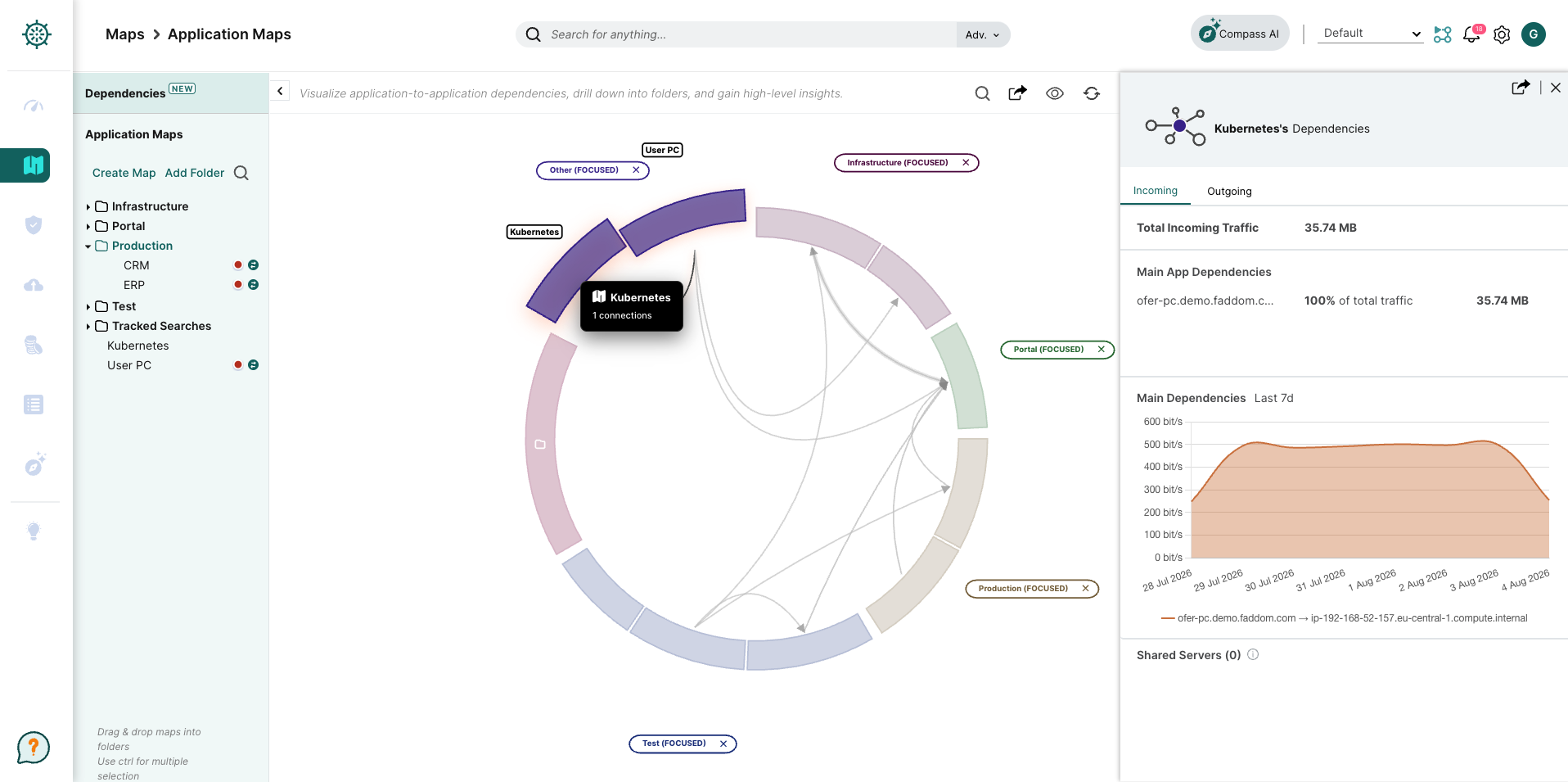Select the CRM map
1568x782 pixels.
137,265
